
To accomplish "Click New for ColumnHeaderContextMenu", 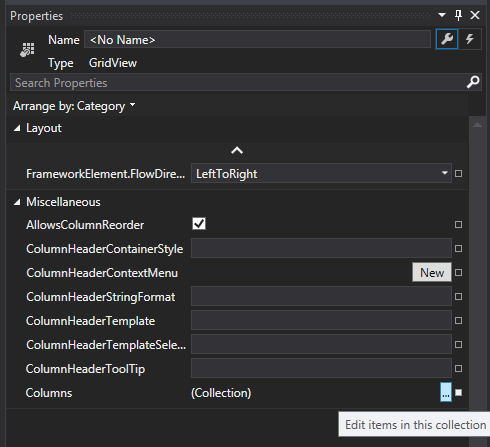I will [432, 272].
